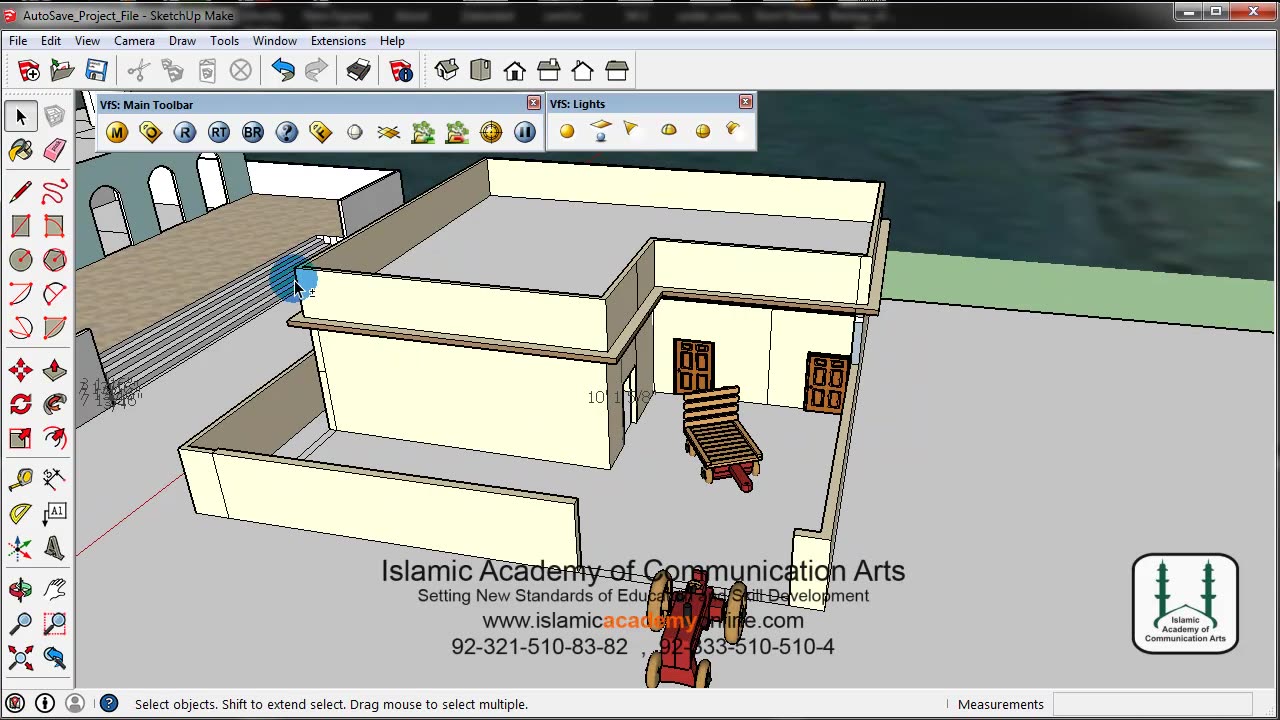Add V-Ray Omni Light
Viewport: 1280px width, 720px height.
pos(567,131)
